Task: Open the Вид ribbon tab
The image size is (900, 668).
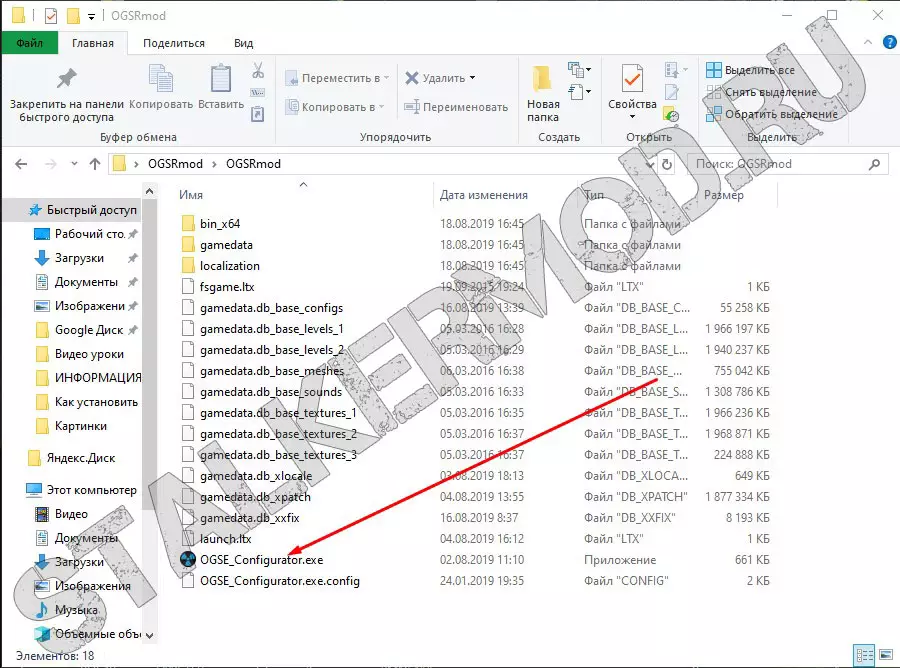Action: pos(243,43)
